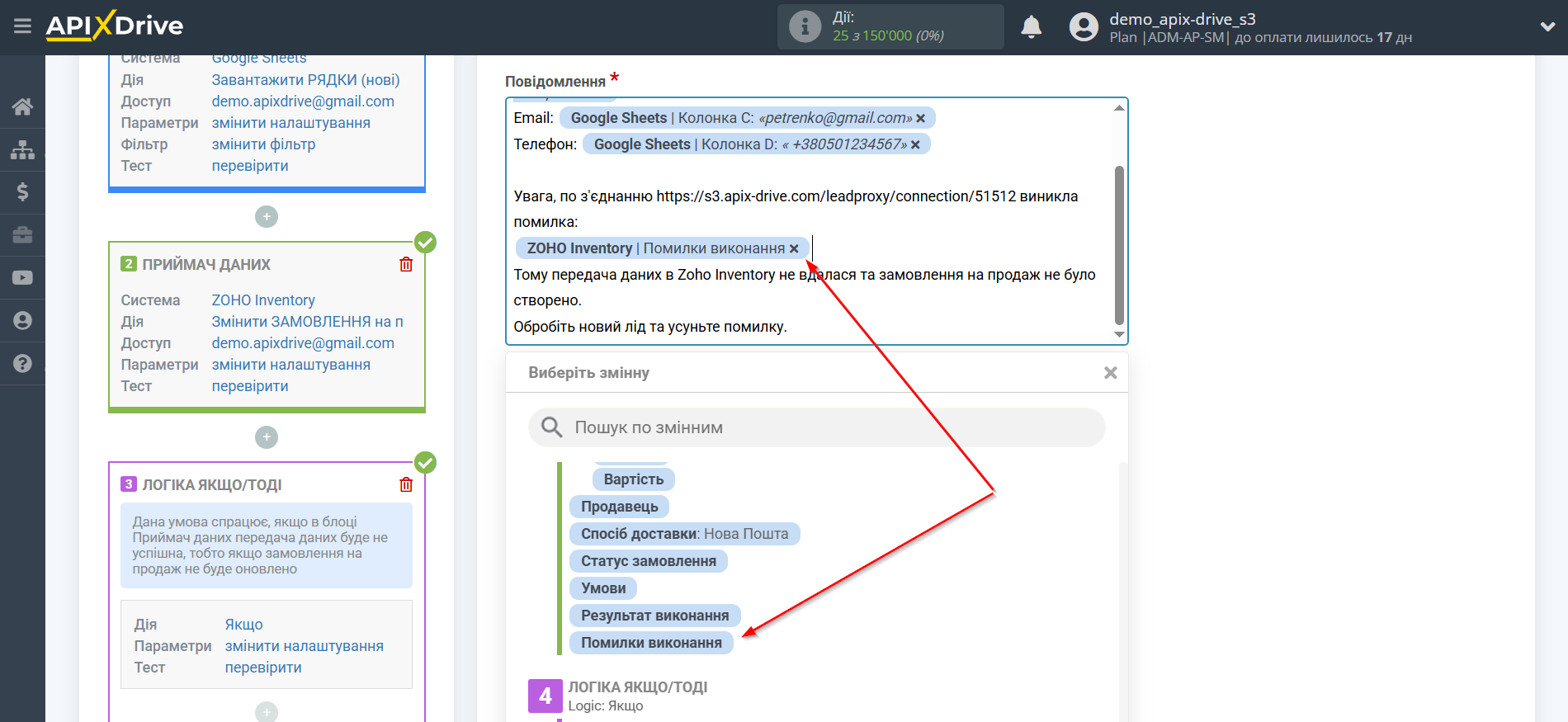Click the ApiX-Drive logo
The width and height of the screenshot is (1568, 722).
click(115, 26)
